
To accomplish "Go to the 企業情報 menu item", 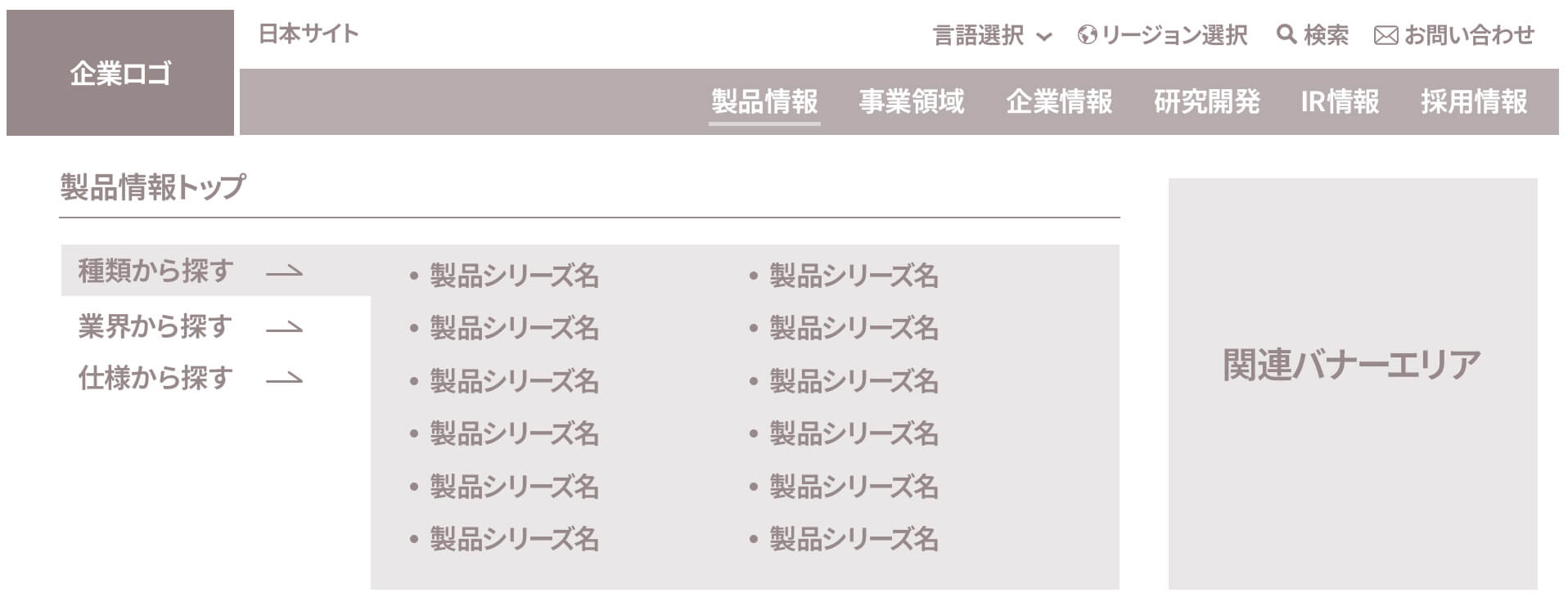I will [x=1059, y=101].
